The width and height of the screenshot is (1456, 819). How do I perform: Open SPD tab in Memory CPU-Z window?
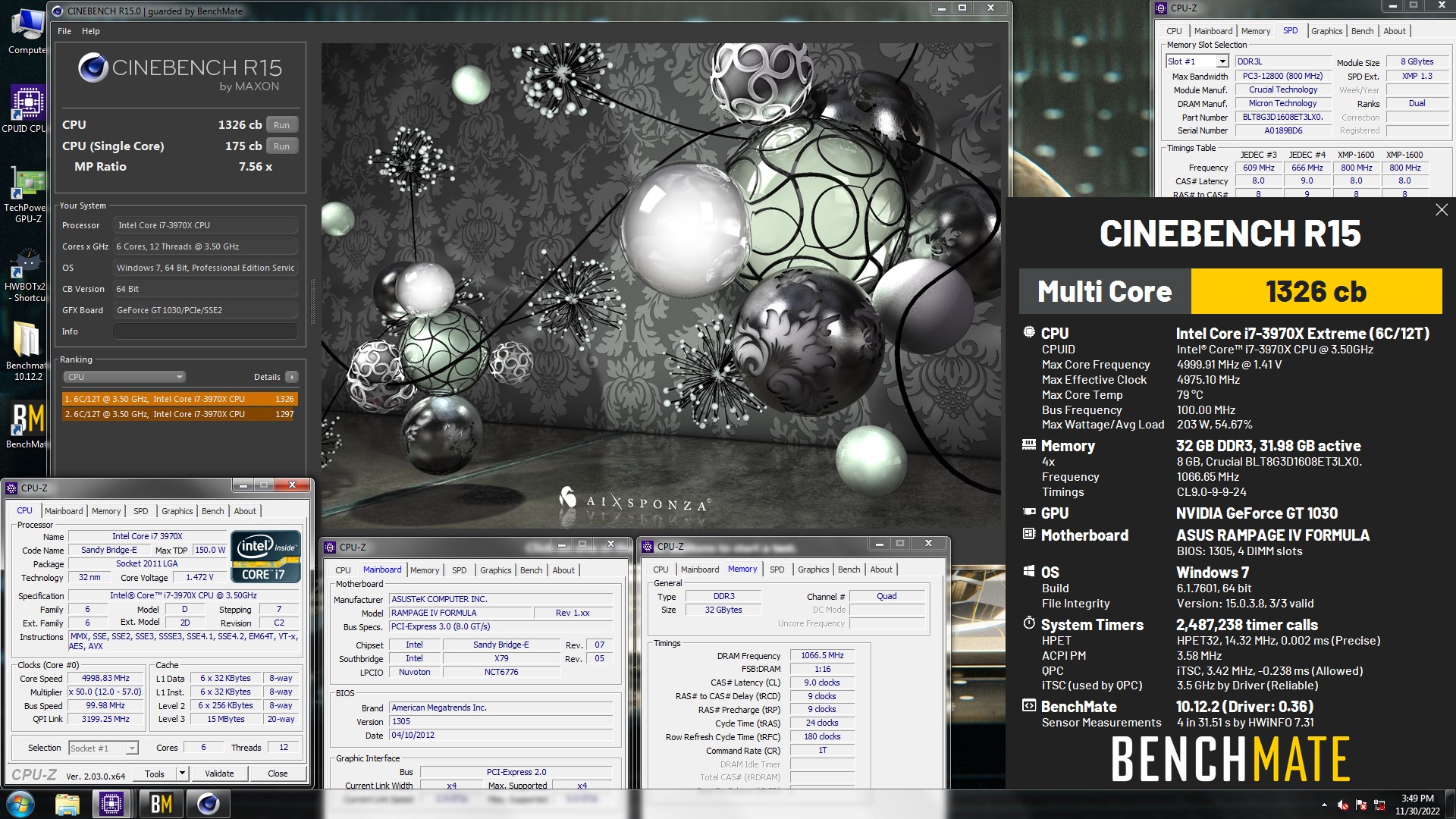pyautogui.click(x=777, y=570)
